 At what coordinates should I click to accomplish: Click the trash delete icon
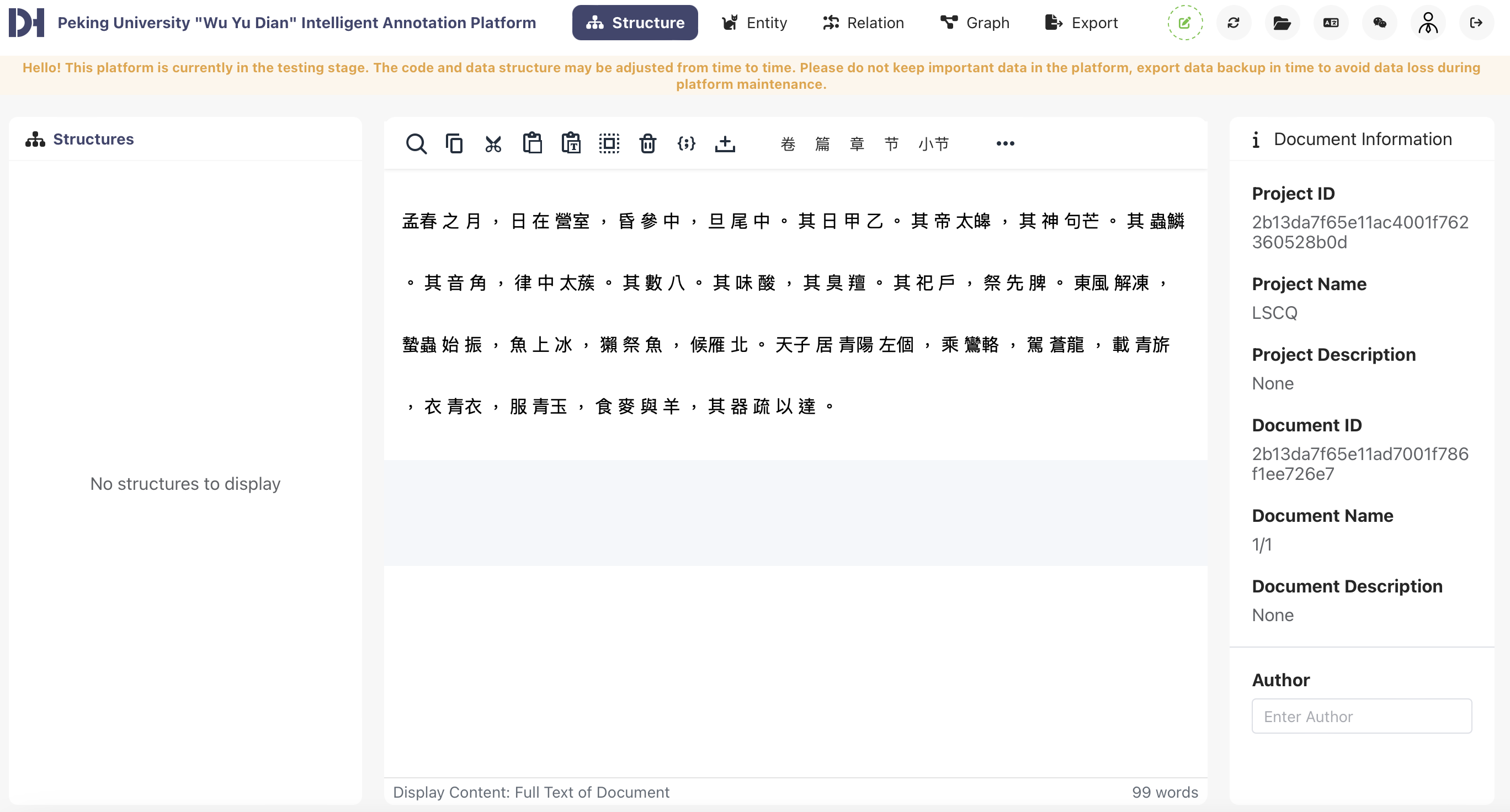pyautogui.click(x=647, y=143)
